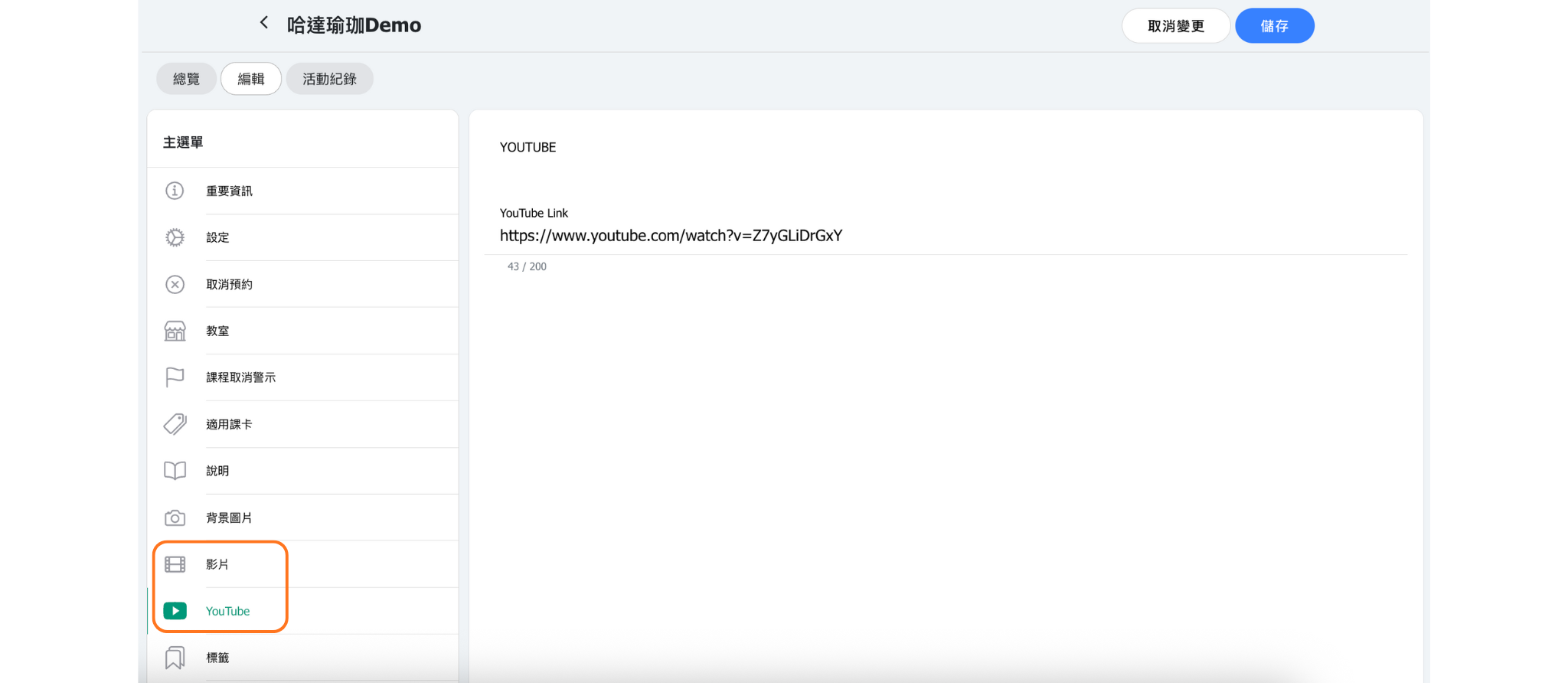Click the film strip icon for 影片
Image resolution: width=1568 pixels, height=689 pixels.
[175, 564]
